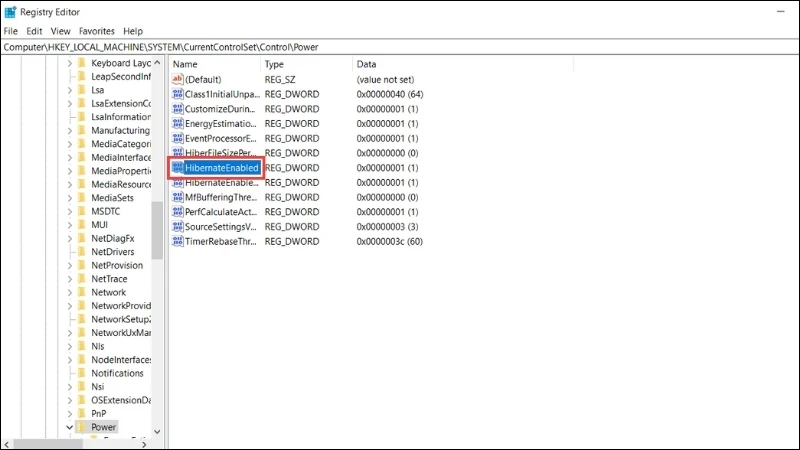Click the MSDTC folder icon

82,211
